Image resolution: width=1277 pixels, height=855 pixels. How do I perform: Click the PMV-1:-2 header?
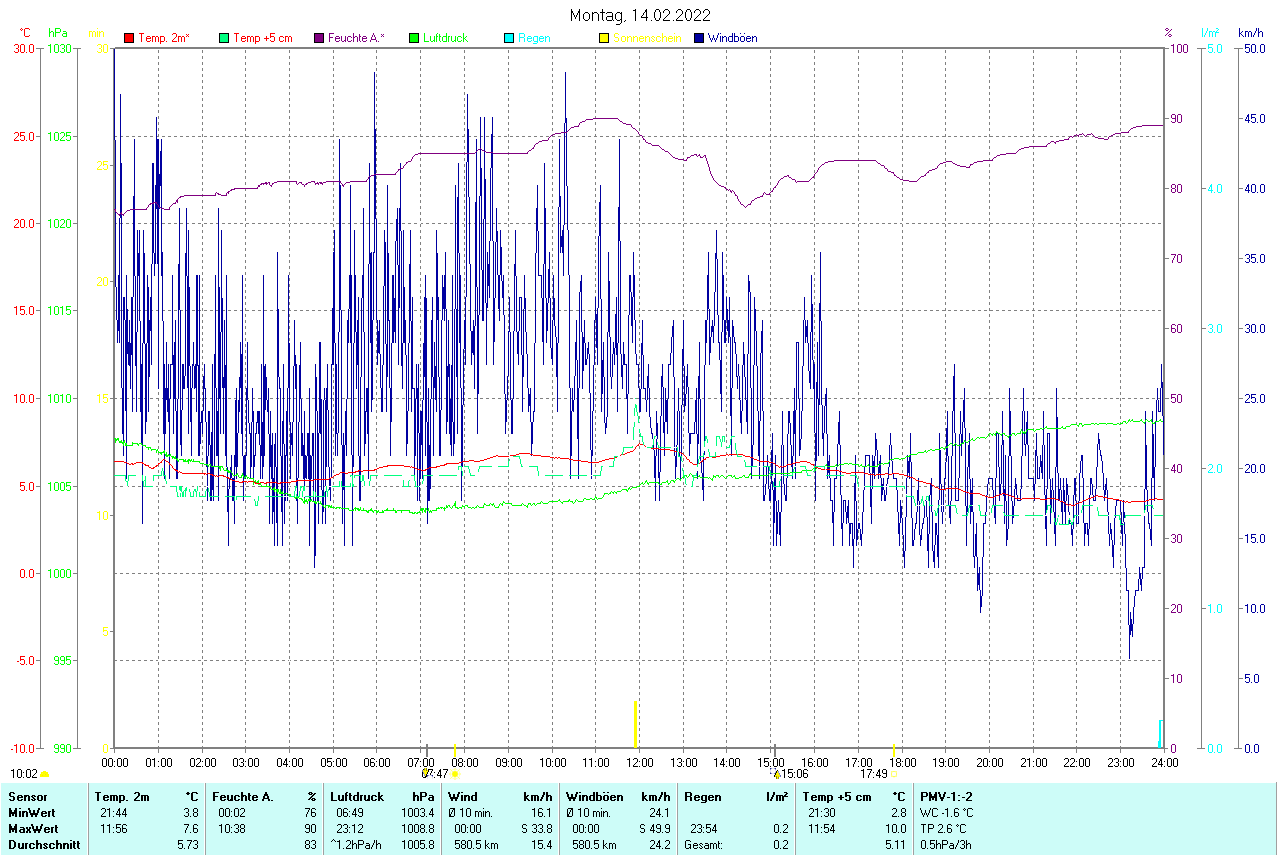point(946,797)
